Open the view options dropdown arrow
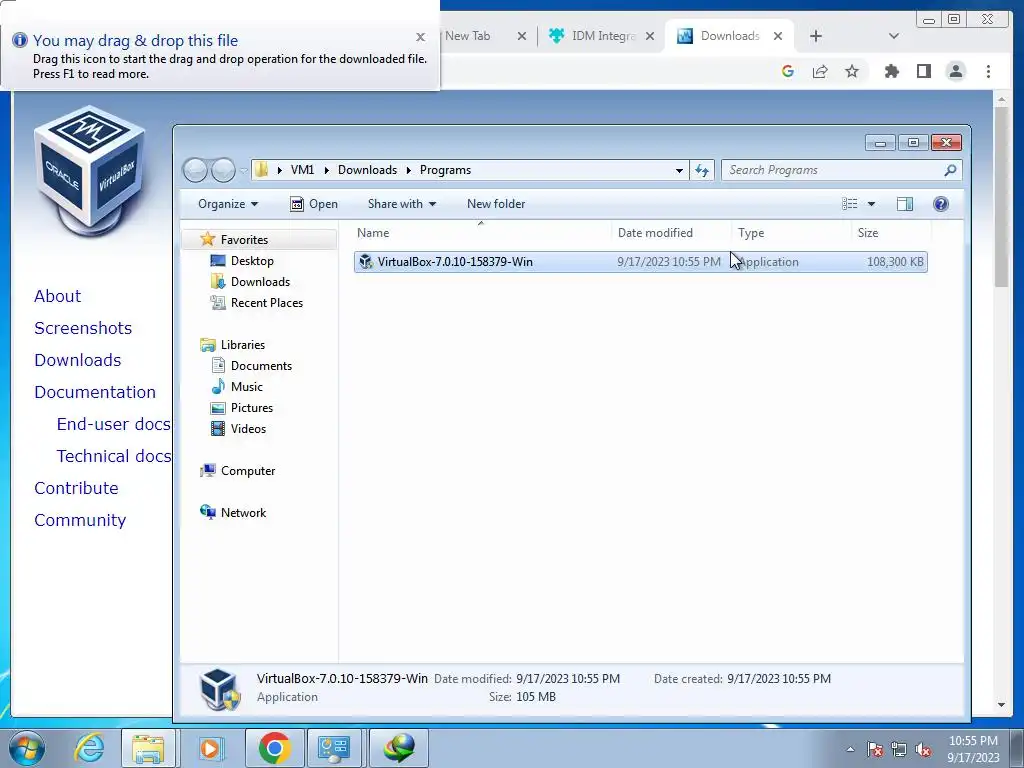The width and height of the screenshot is (1024, 768). [x=871, y=204]
